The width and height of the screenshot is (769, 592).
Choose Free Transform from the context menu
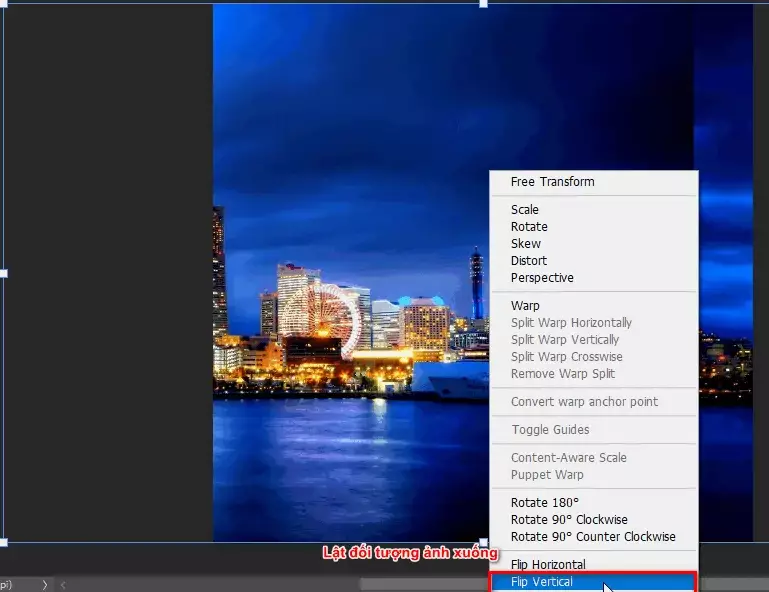(594, 182)
